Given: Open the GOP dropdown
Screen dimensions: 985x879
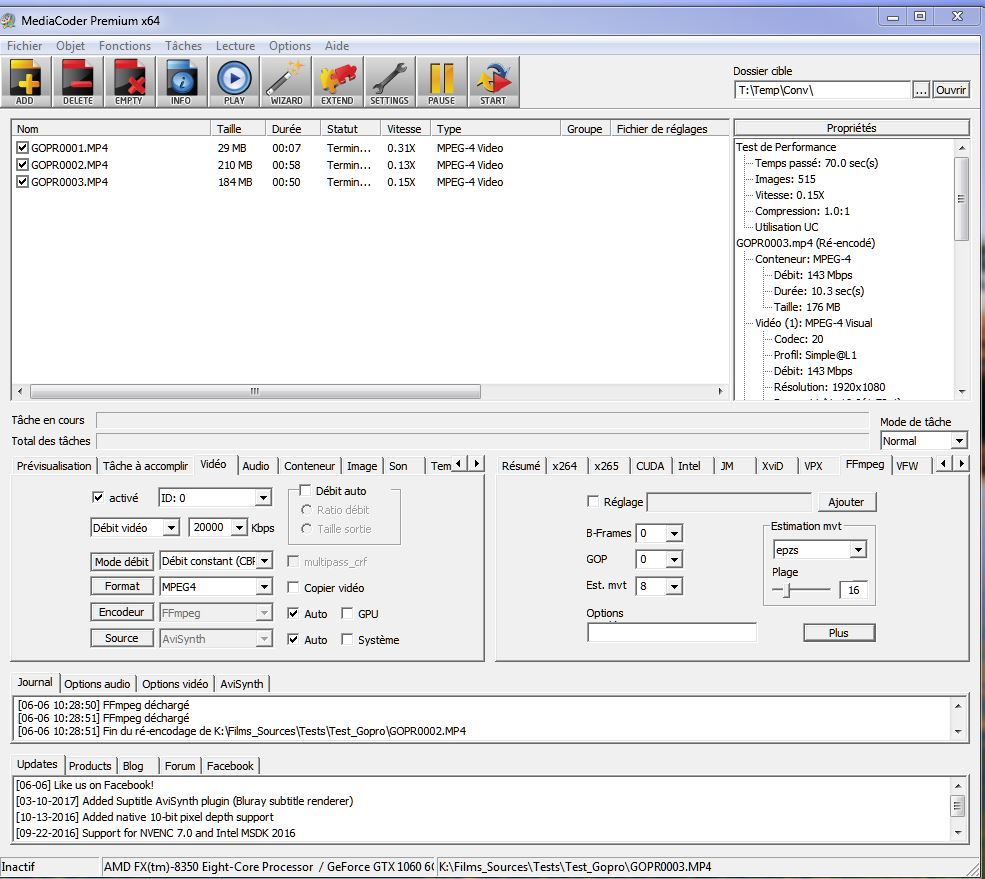Looking at the screenshot, I should point(675,559).
